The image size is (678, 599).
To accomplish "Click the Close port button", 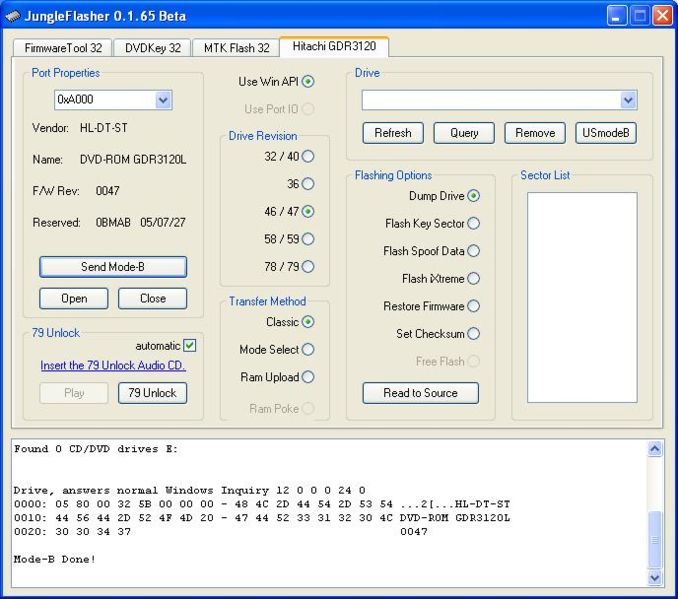I will click(153, 298).
